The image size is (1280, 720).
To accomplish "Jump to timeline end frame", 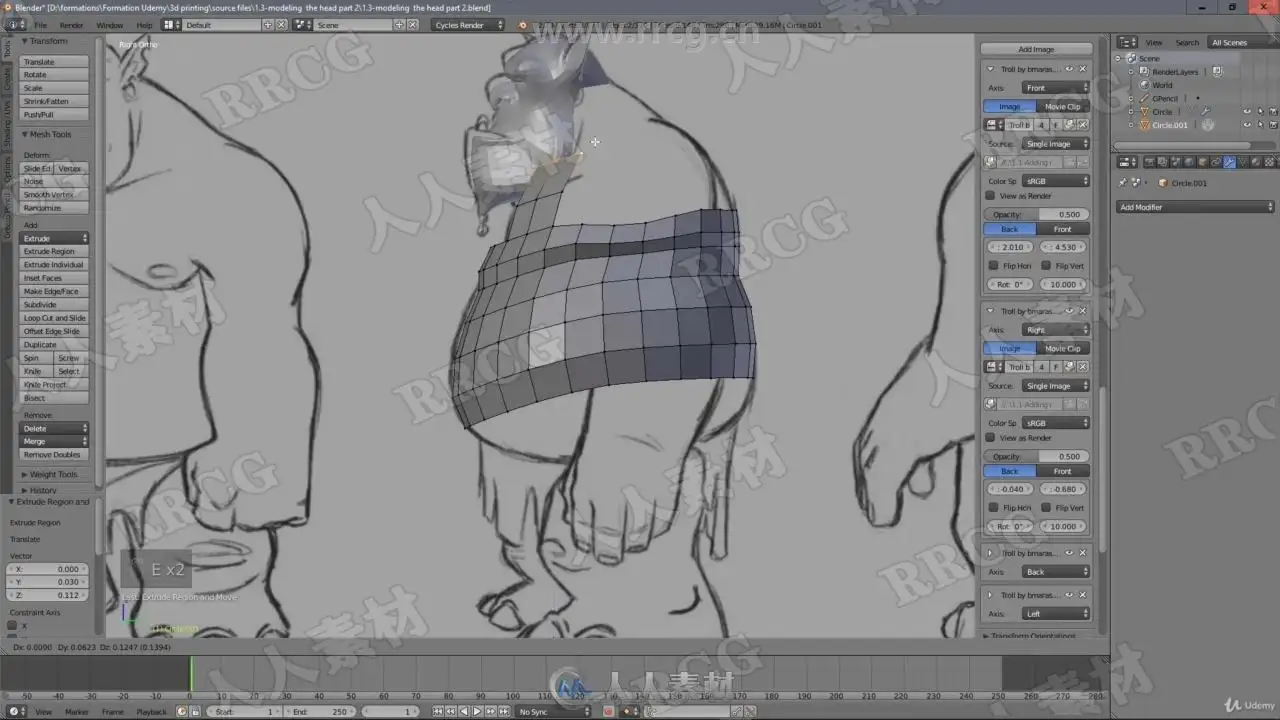I will (x=503, y=711).
